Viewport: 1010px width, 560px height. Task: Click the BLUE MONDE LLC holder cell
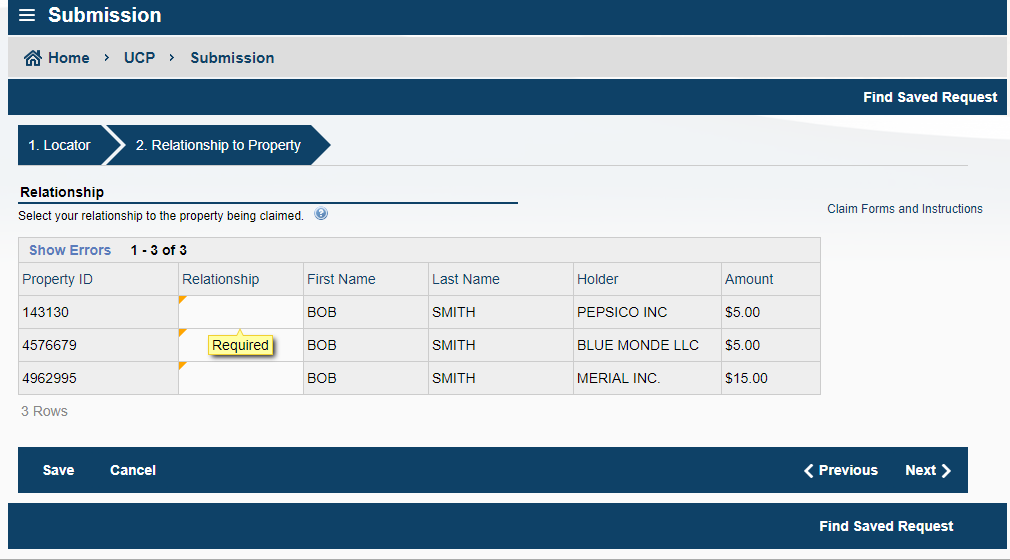click(x=647, y=345)
